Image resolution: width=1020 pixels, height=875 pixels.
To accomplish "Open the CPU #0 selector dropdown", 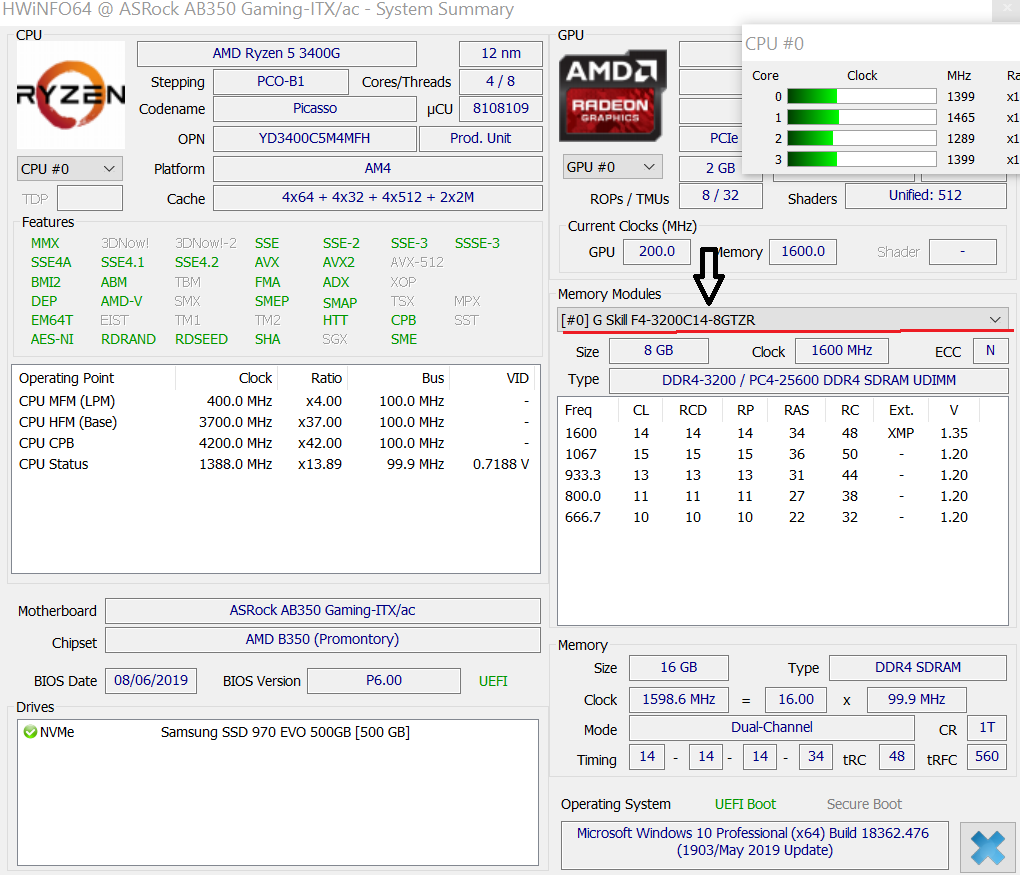I will point(70,169).
